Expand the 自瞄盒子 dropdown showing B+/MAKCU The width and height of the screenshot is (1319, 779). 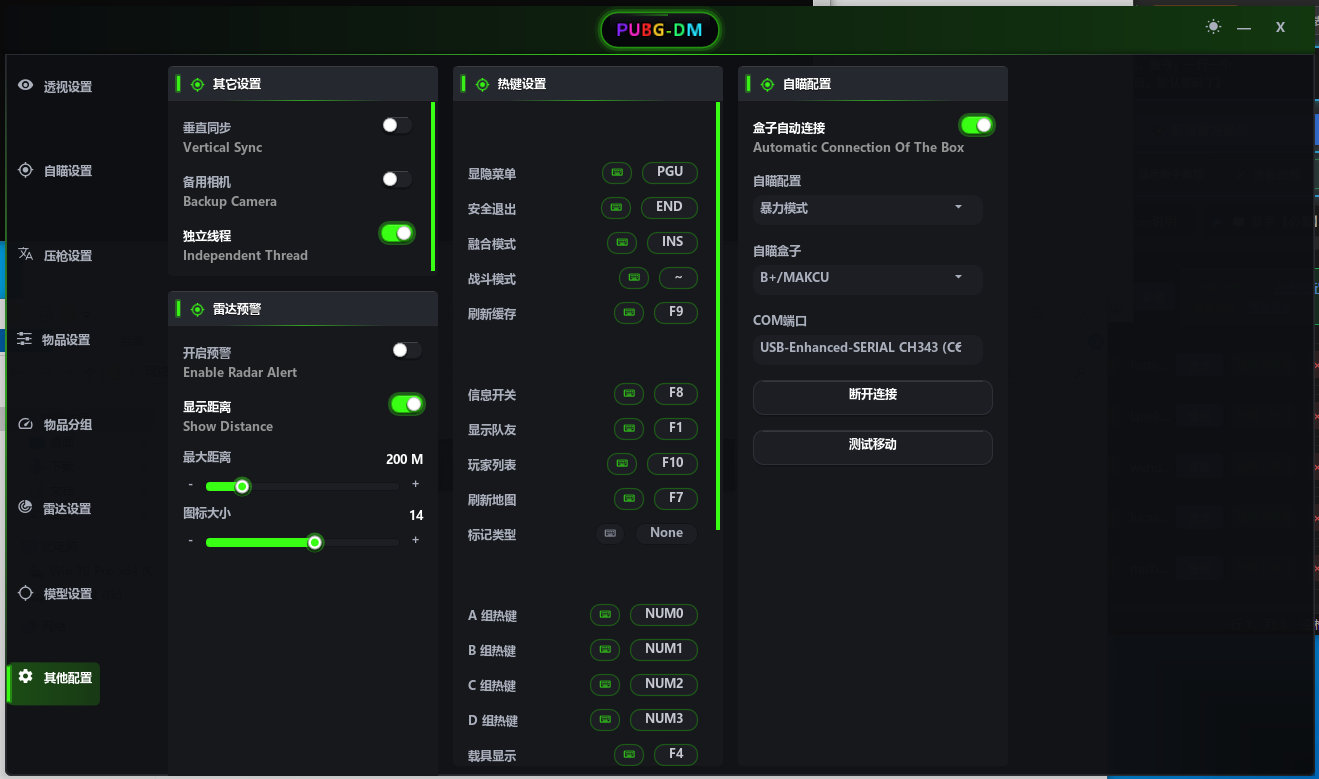coord(867,277)
